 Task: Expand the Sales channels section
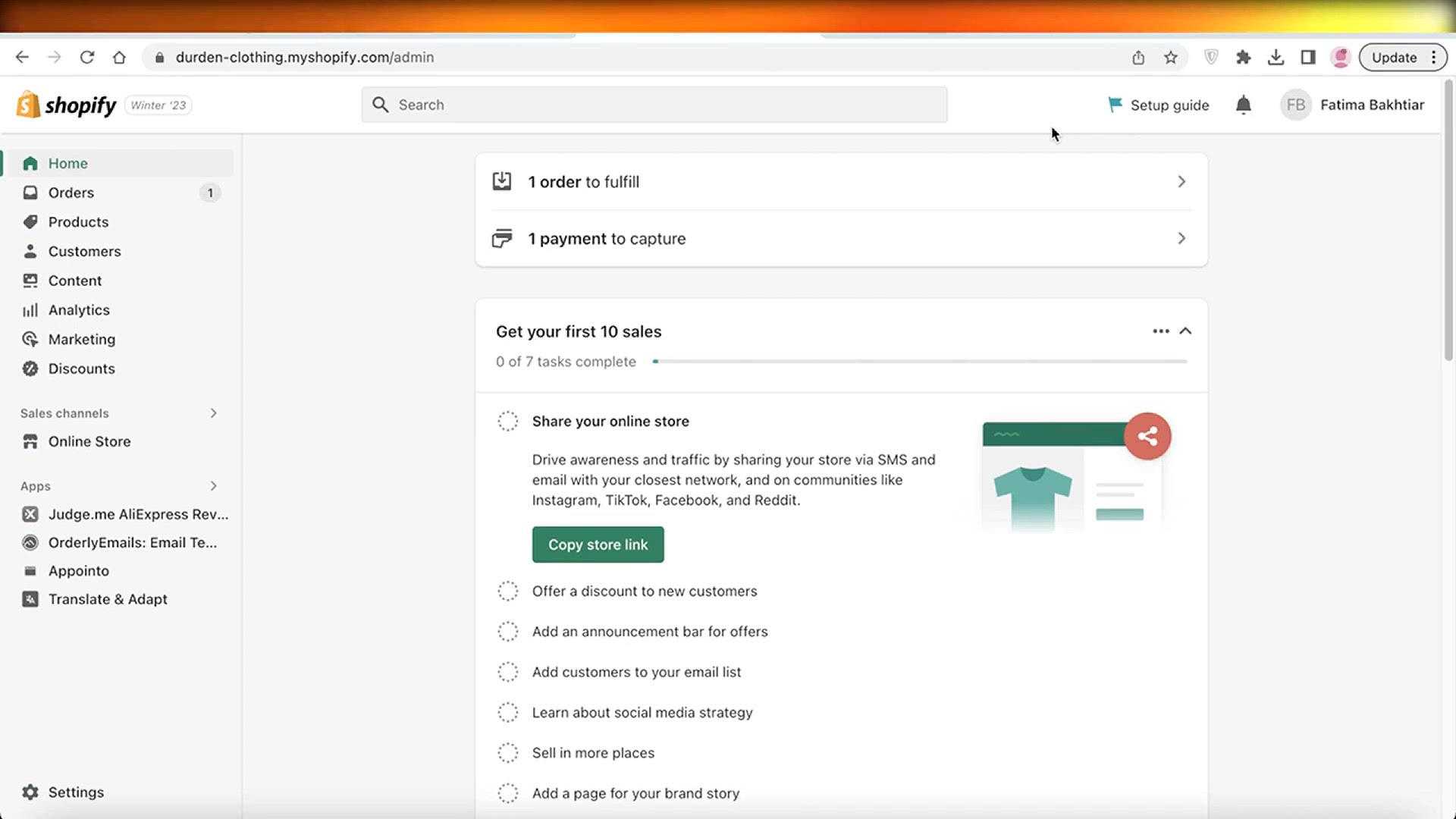coord(214,413)
